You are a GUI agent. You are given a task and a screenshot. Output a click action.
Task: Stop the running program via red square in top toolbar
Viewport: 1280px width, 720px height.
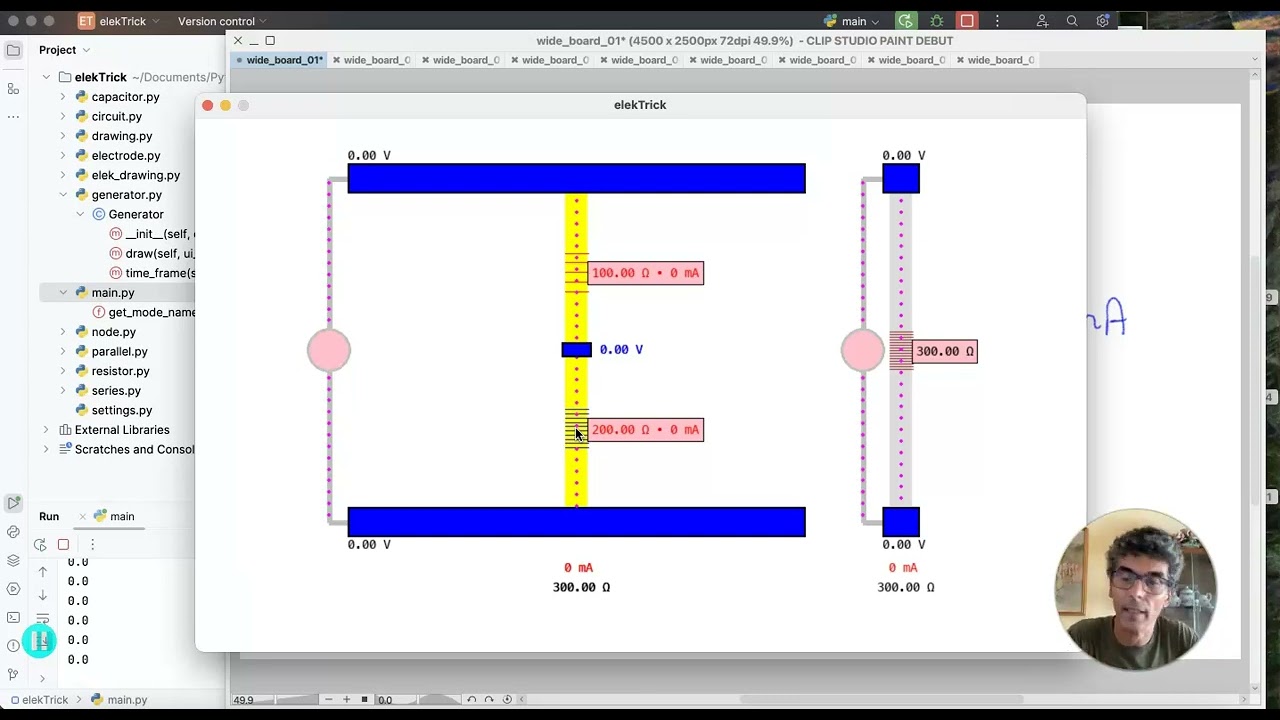(967, 21)
